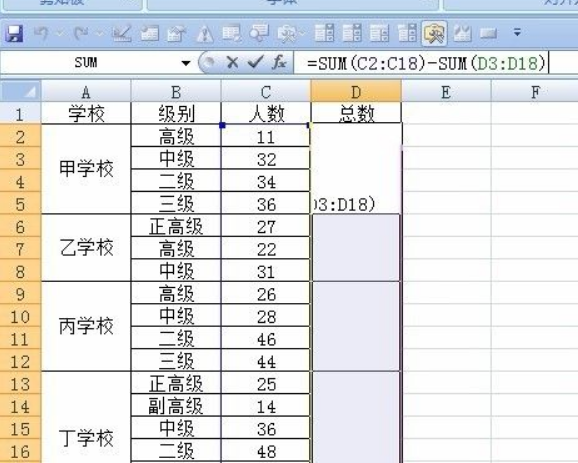The width and height of the screenshot is (578, 463).
Task: Click cell with value 28
Action: [x=266, y=316]
